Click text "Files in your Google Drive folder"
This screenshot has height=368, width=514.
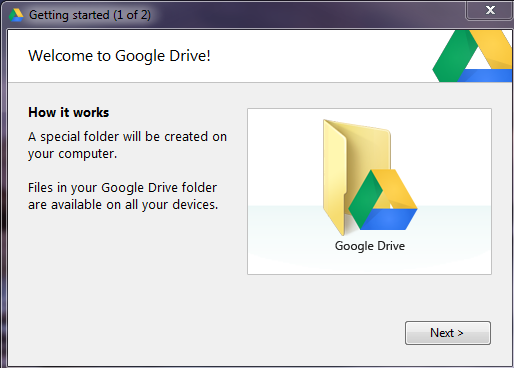coord(122,188)
